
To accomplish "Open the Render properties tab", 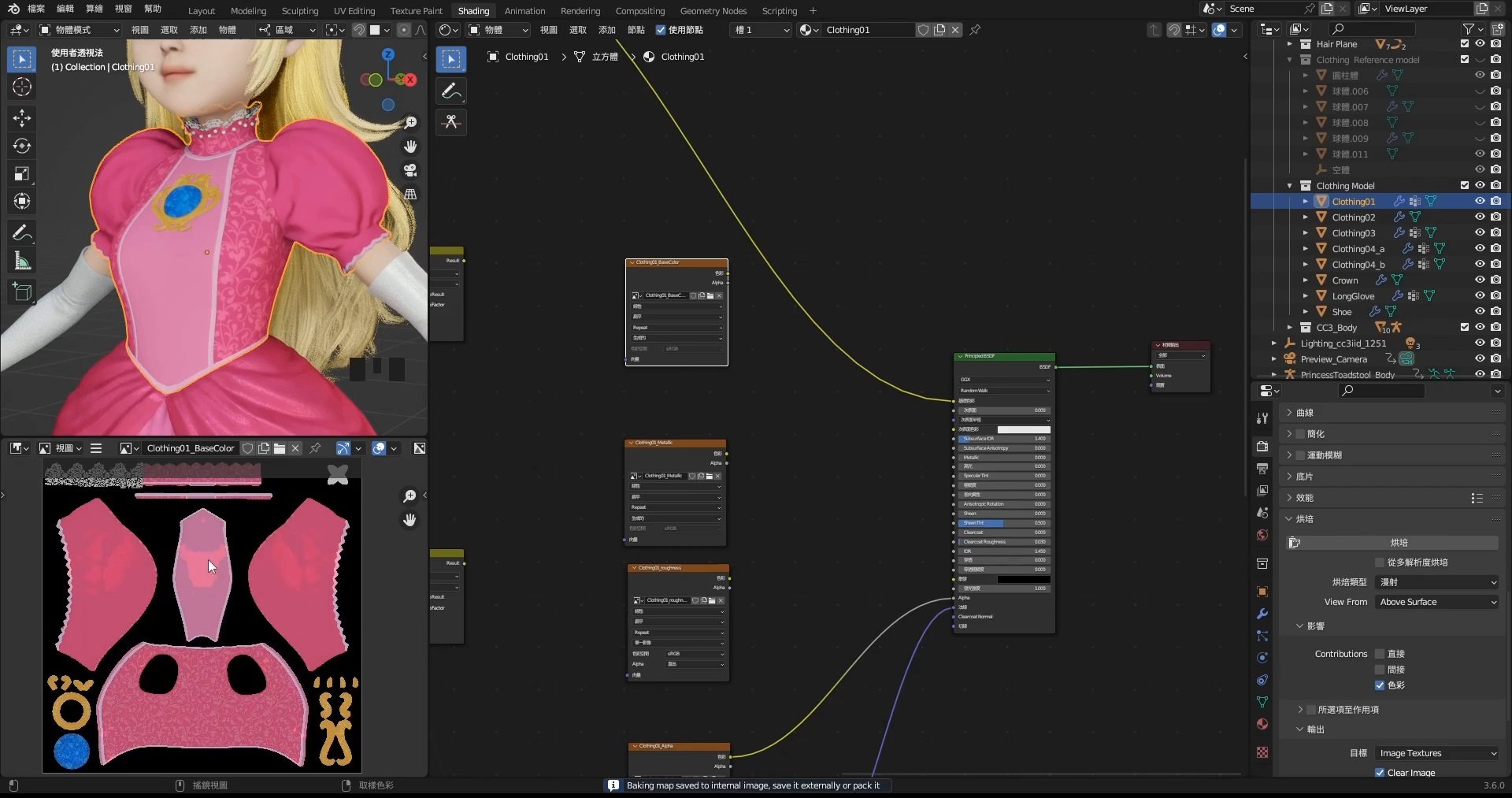I will point(1262,446).
